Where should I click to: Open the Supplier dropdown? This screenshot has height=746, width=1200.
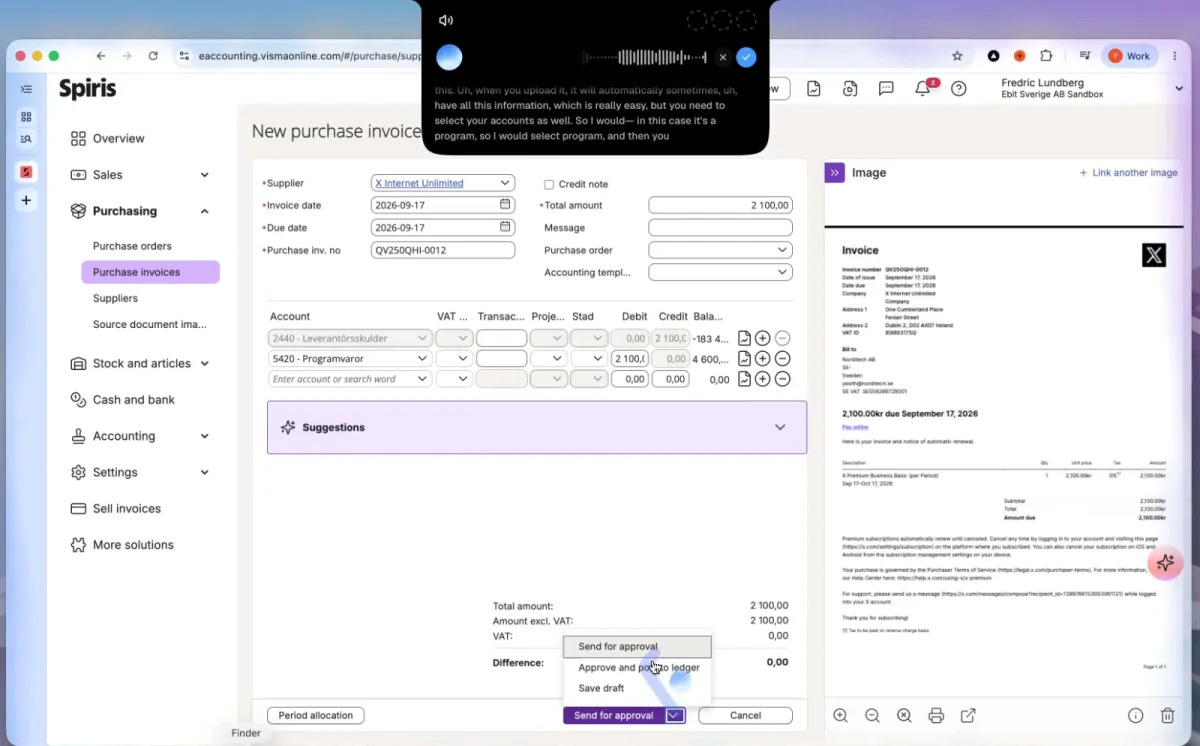click(505, 183)
